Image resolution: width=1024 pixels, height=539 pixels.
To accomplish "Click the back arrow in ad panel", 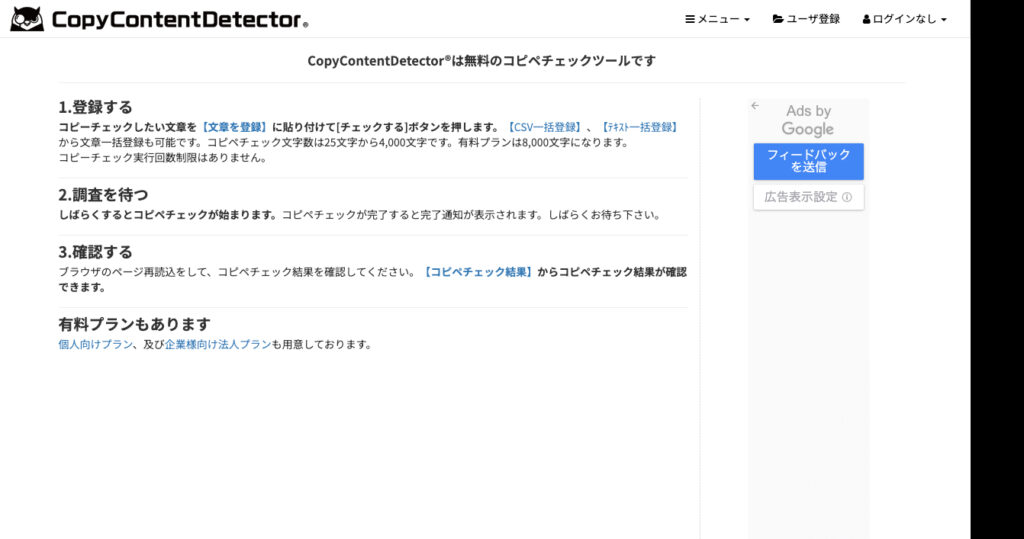I will pyautogui.click(x=755, y=105).
